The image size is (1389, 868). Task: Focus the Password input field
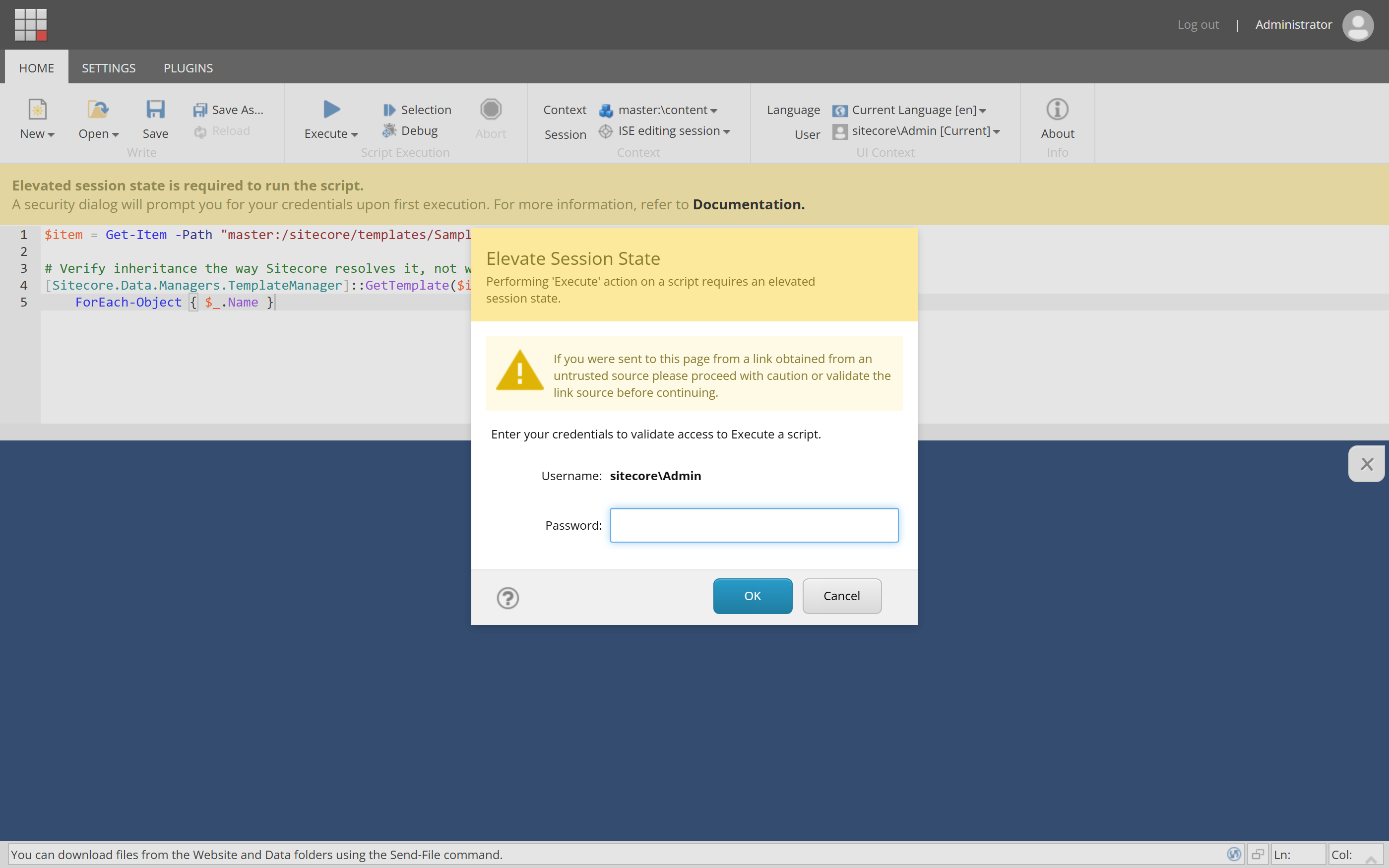coord(754,525)
